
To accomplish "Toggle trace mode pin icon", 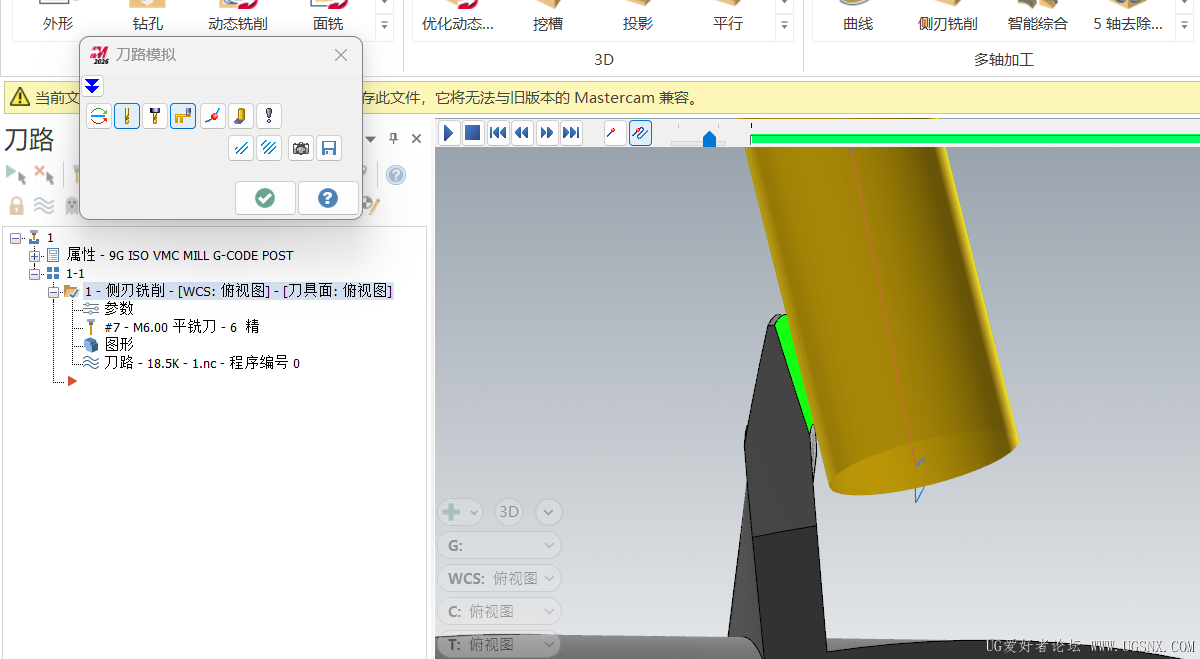I will pos(616,132).
